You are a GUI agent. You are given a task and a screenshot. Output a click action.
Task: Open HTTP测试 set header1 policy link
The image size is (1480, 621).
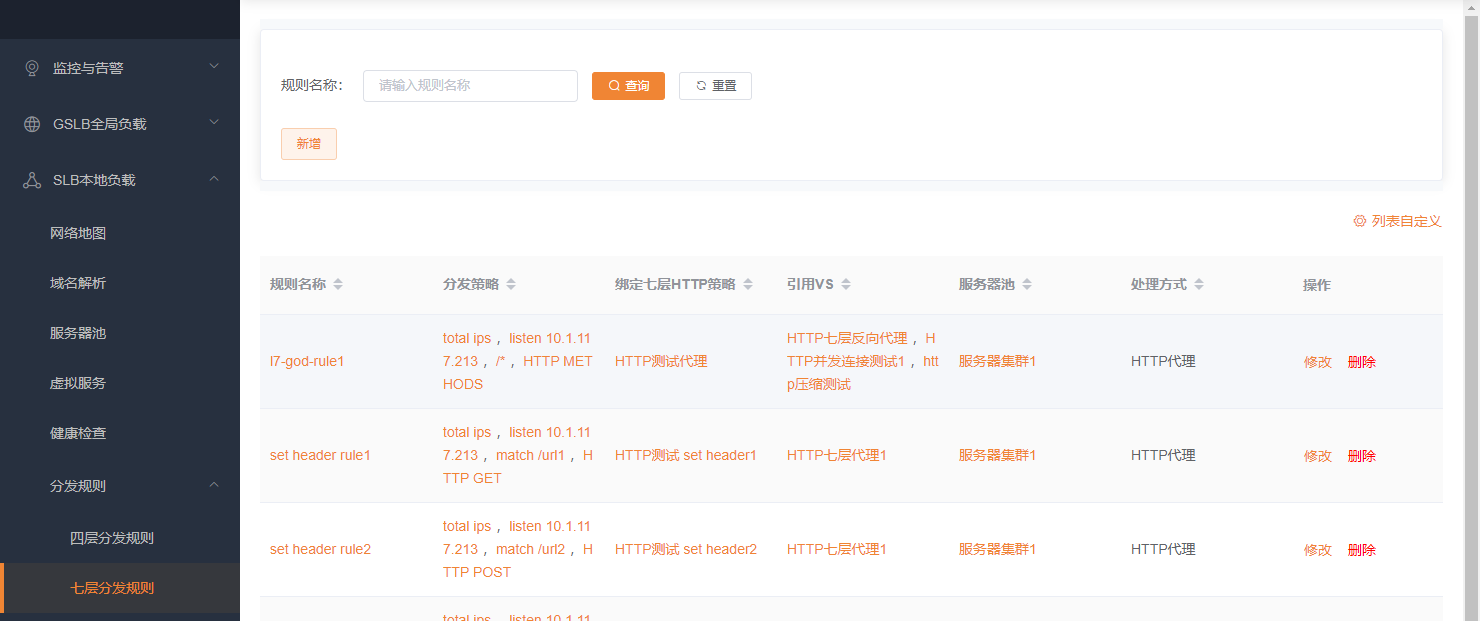coord(686,455)
